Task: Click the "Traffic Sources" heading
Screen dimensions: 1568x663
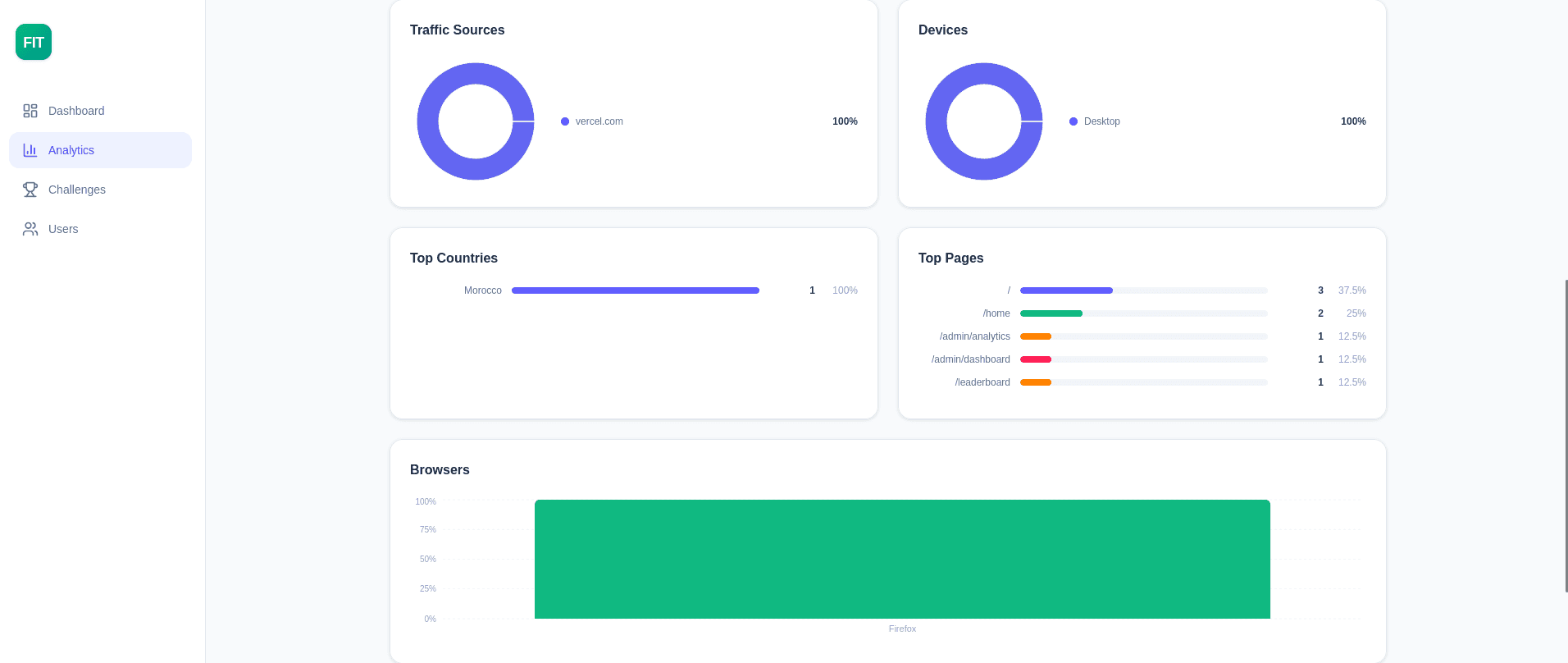Action: (458, 30)
